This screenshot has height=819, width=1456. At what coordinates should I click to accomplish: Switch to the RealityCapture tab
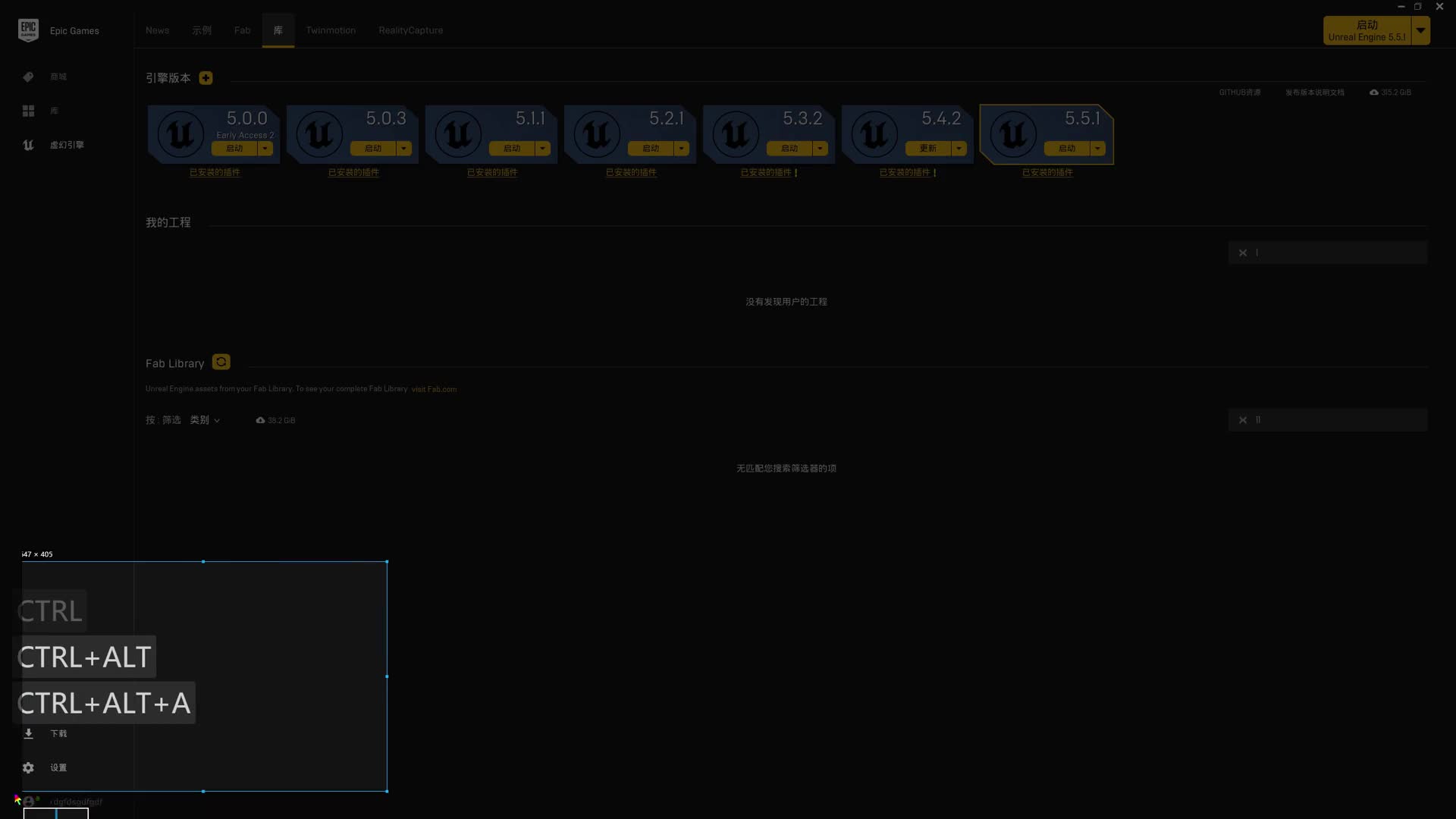pos(410,30)
